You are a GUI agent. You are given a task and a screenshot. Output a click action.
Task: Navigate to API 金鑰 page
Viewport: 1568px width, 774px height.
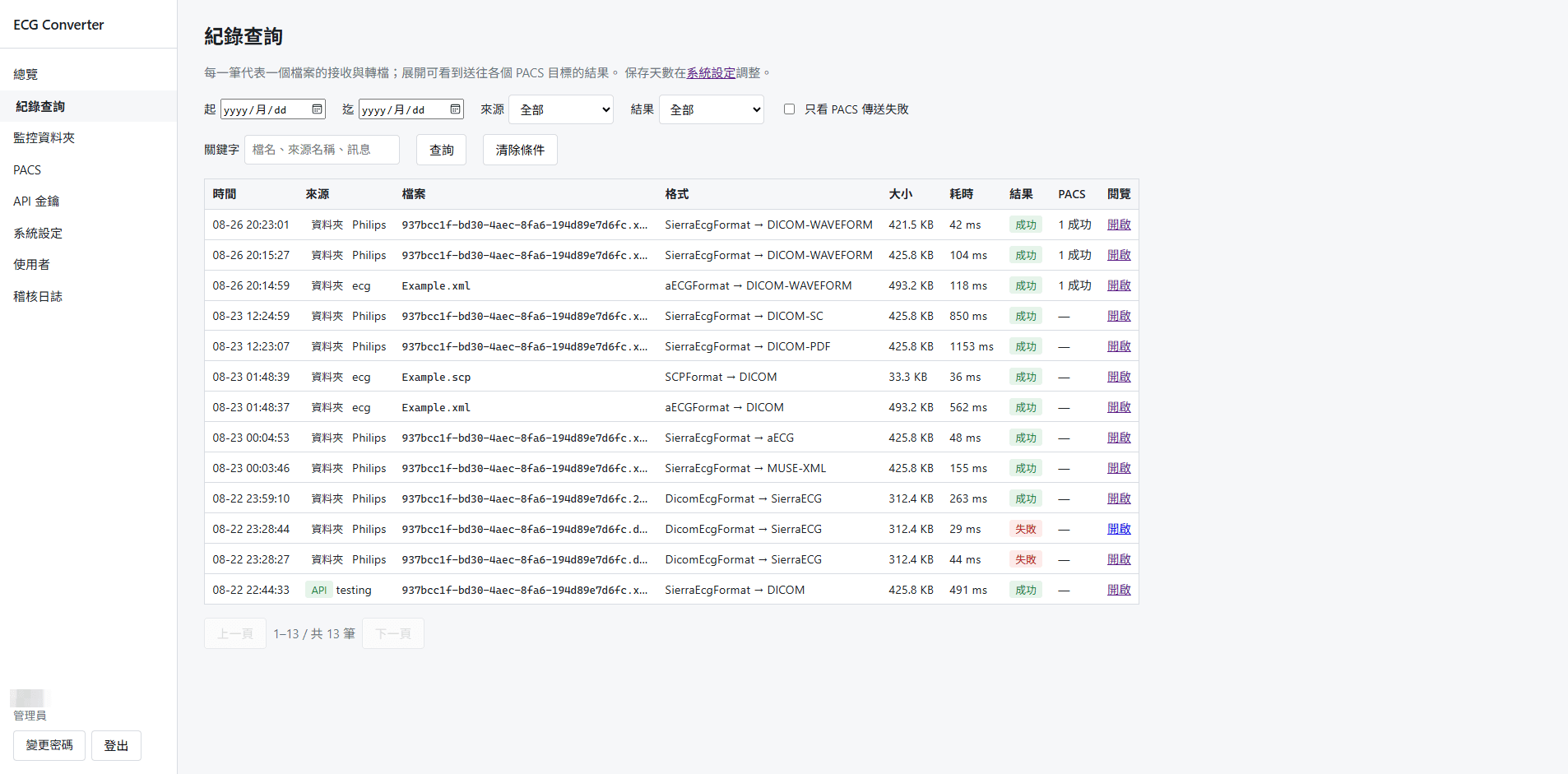pyautogui.click(x=88, y=201)
